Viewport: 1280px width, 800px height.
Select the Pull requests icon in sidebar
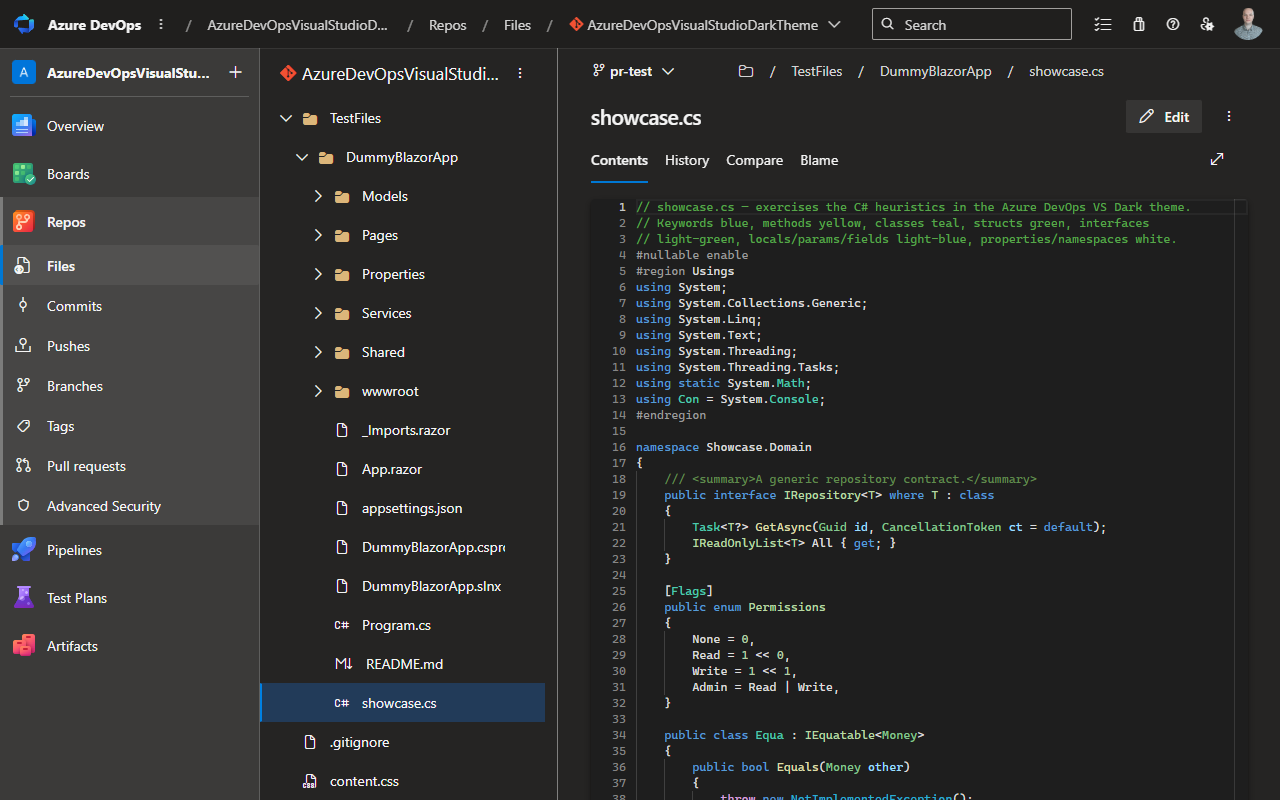[23, 466]
